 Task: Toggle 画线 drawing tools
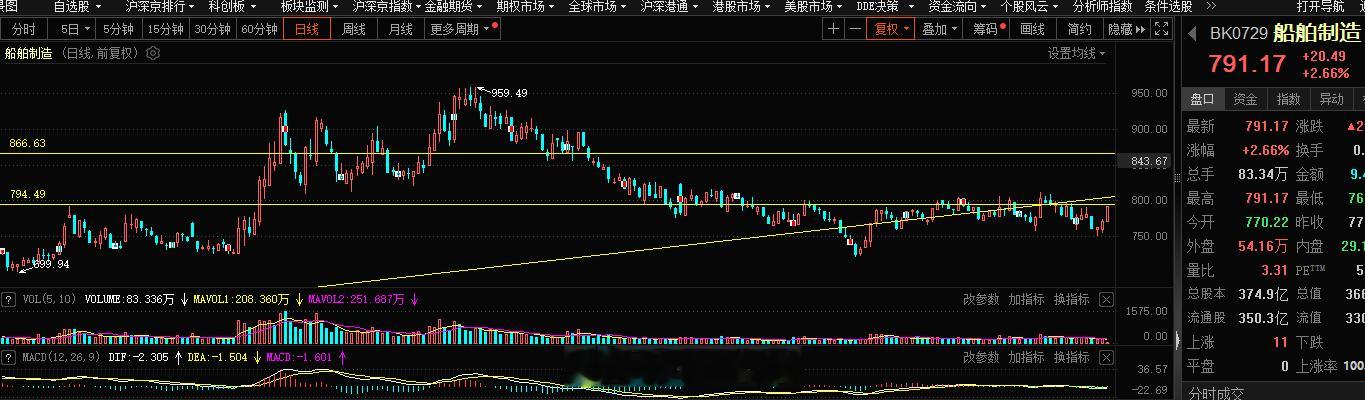click(1033, 29)
